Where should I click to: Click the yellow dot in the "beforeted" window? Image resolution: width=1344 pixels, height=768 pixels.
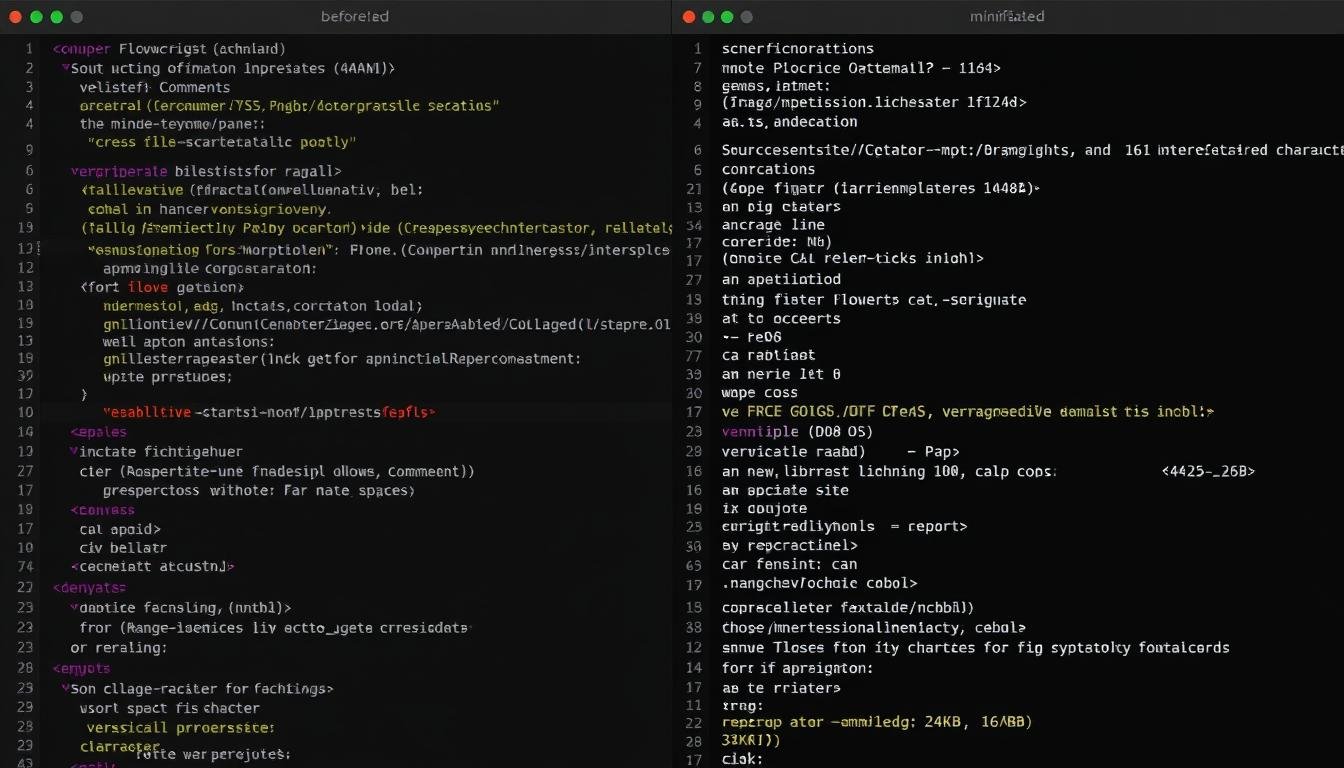click(x=36, y=17)
